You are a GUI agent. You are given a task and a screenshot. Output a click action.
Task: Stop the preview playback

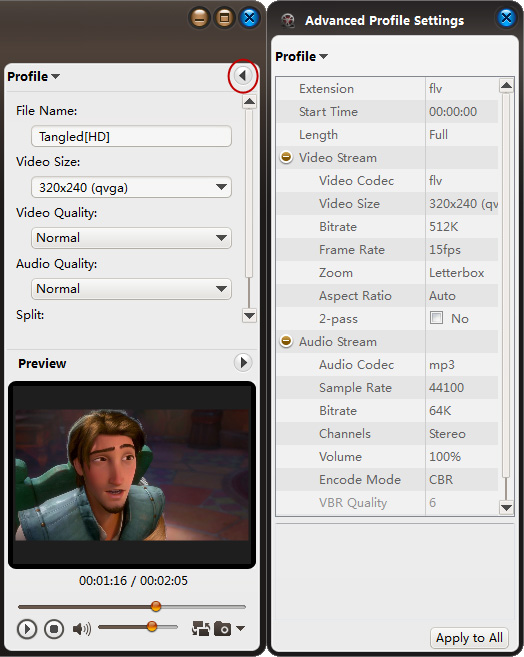54,629
